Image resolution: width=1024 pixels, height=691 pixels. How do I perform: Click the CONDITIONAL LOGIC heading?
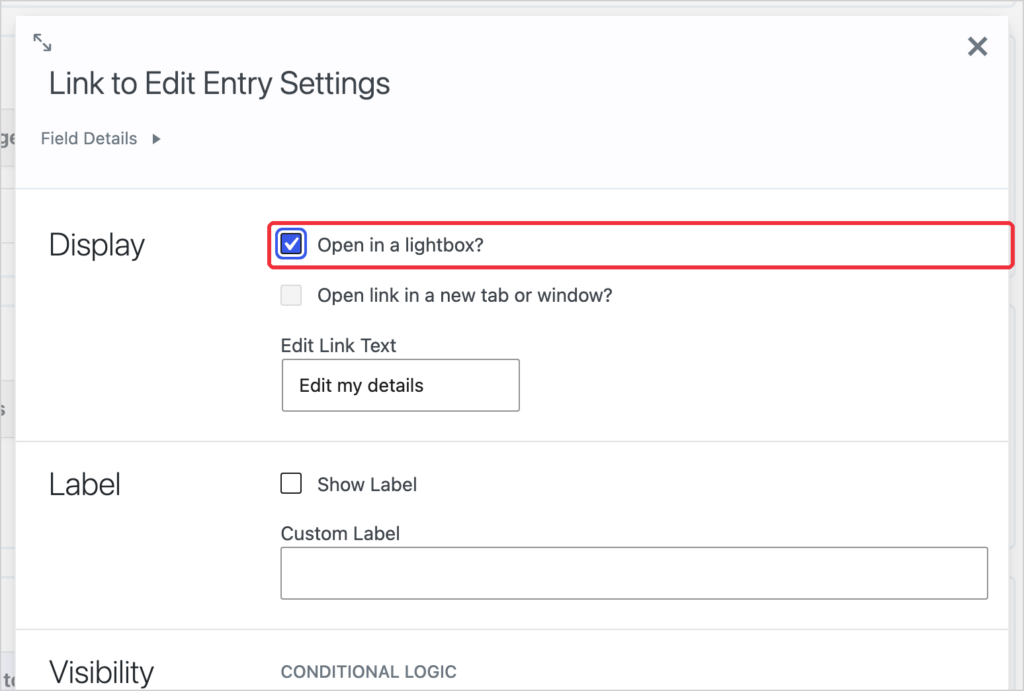click(368, 671)
